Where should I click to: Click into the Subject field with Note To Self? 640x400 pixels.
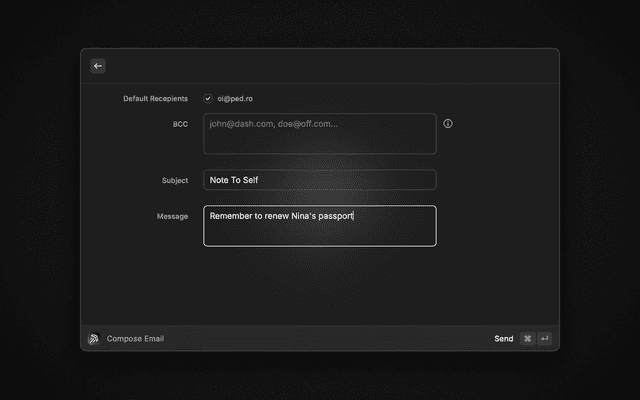pyautogui.click(x=320, y=180)
